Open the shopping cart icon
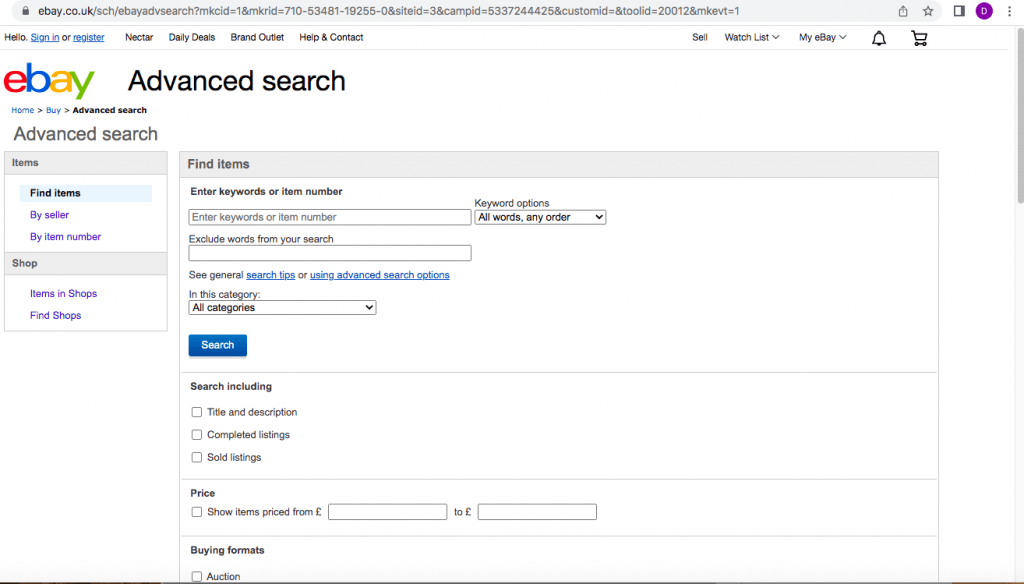This screenshot has width=1024, height=584. tap(919, 38)
